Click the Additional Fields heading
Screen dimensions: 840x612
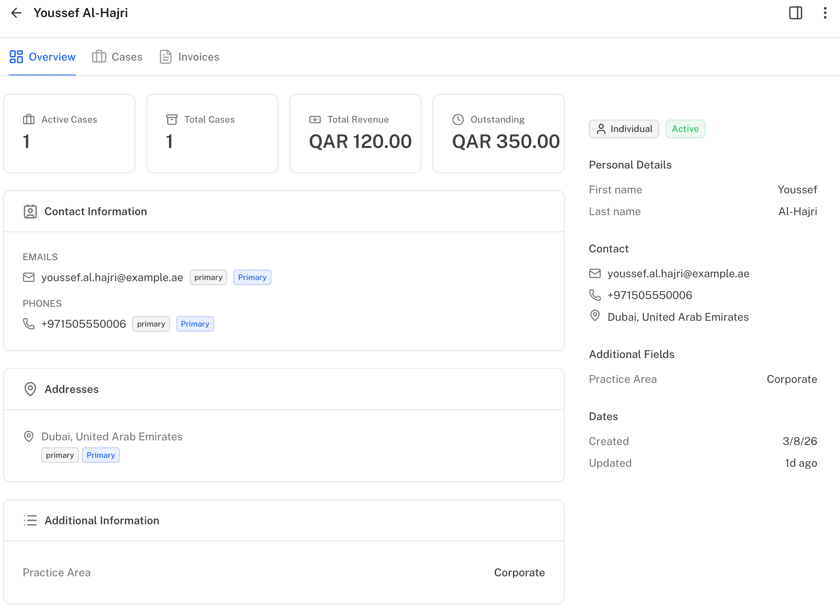(632, 354)
